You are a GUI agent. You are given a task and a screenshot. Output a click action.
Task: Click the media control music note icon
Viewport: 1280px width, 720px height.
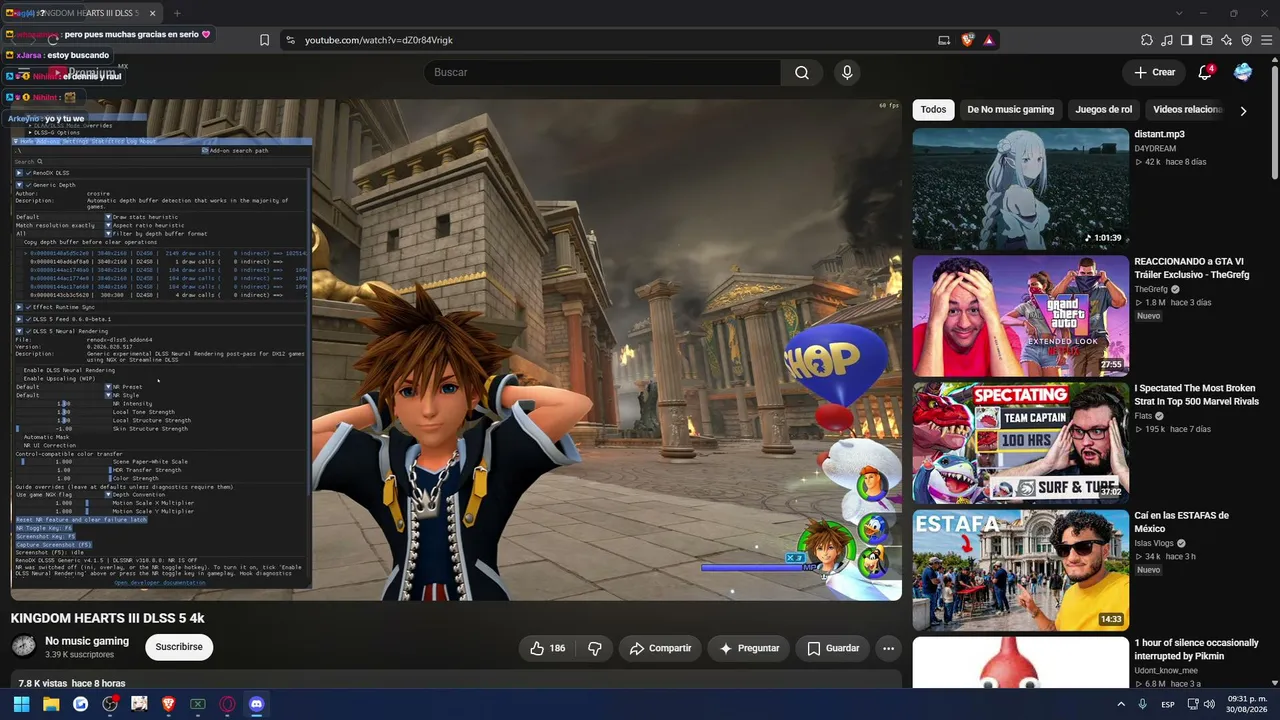pyautogui.click(x=1167, y=40)
